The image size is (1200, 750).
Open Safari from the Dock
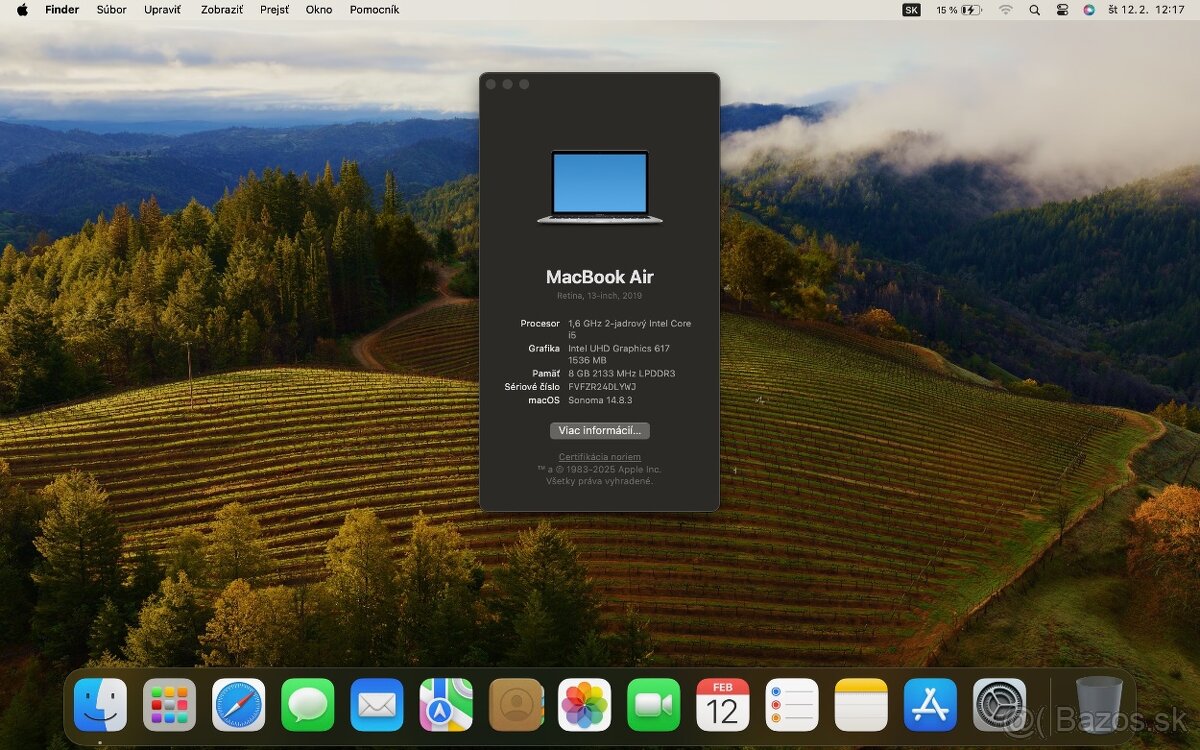click(239, 705)
